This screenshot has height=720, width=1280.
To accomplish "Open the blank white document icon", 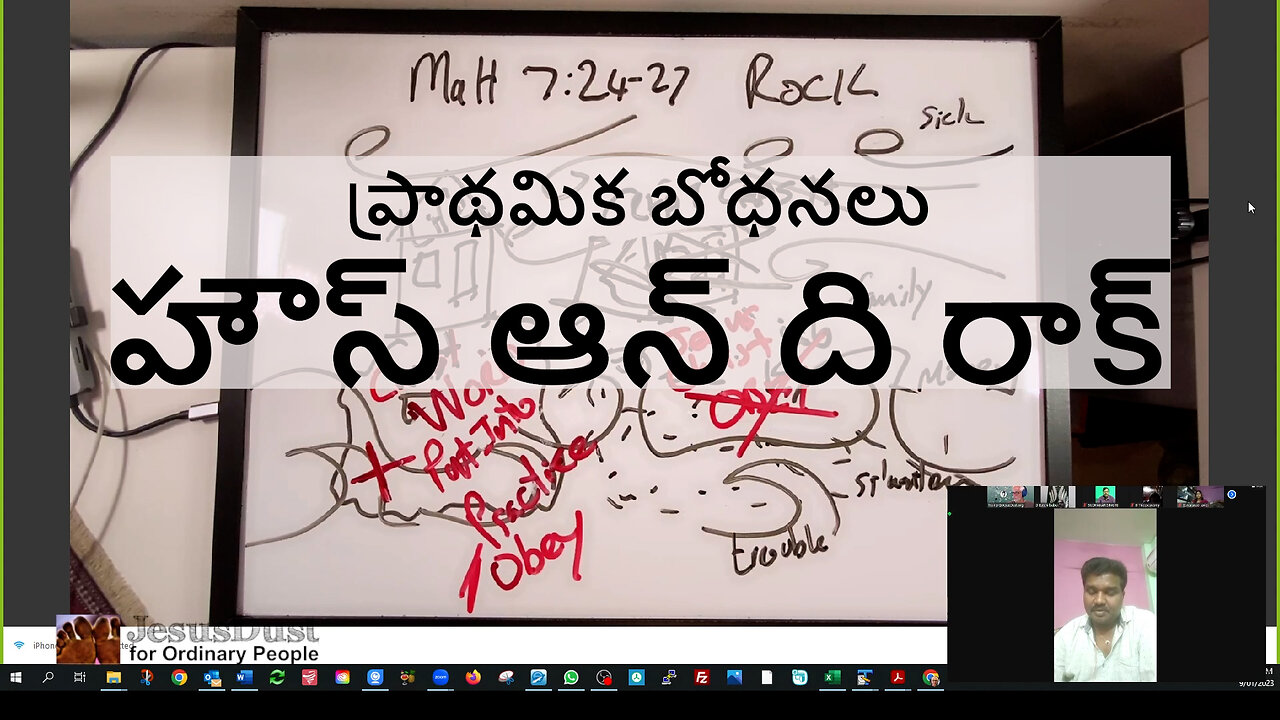I will coord(767,677).
